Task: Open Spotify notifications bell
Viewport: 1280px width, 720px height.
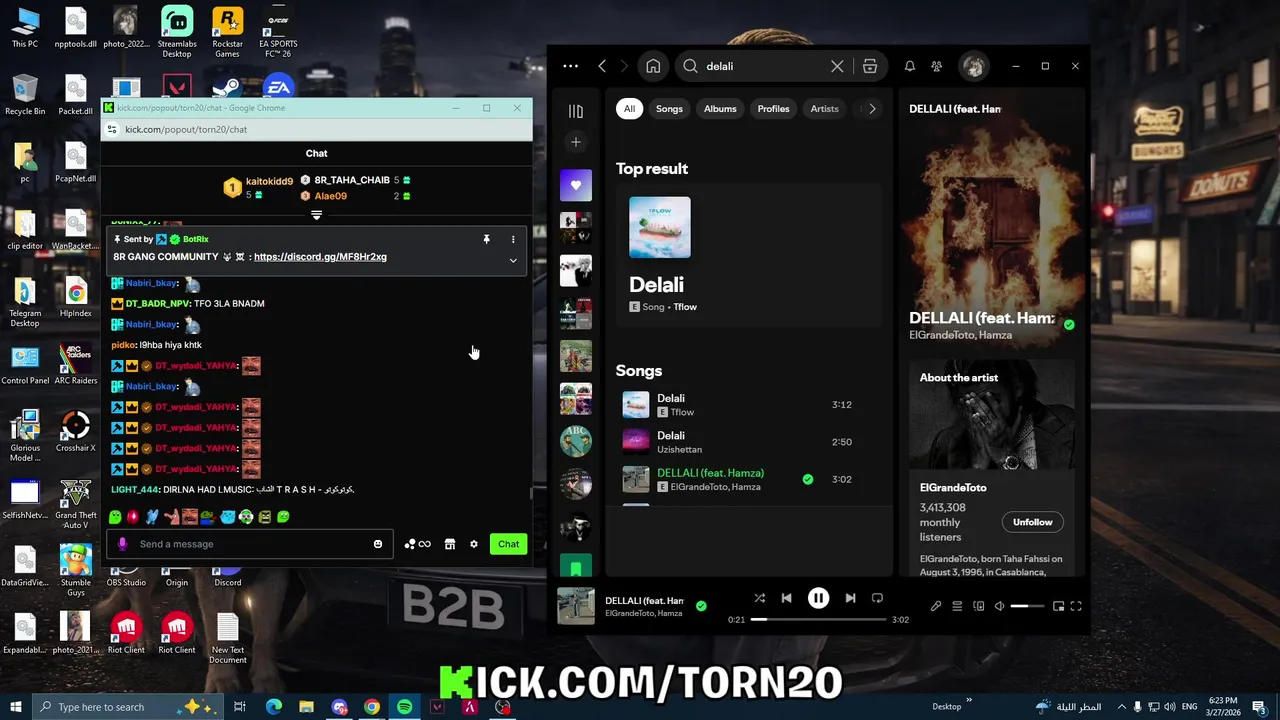Action: [x=910, y=66]
